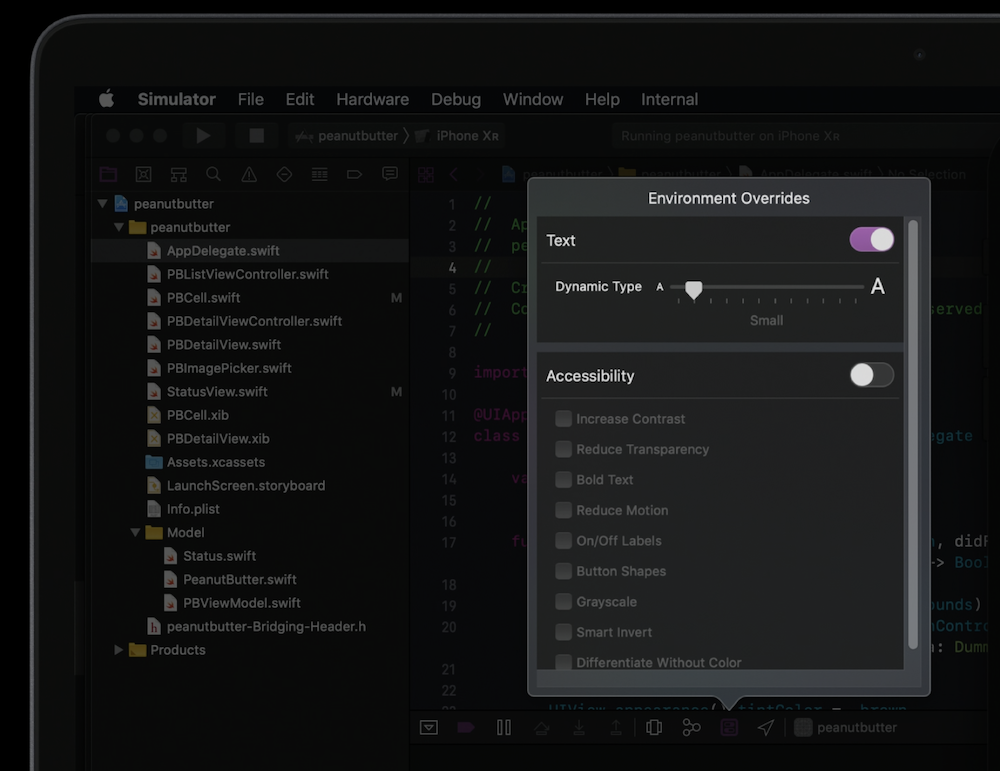This screenshot has height=771, width=1000.
Task: Open the editor related items menu
Action: [425, 174]
